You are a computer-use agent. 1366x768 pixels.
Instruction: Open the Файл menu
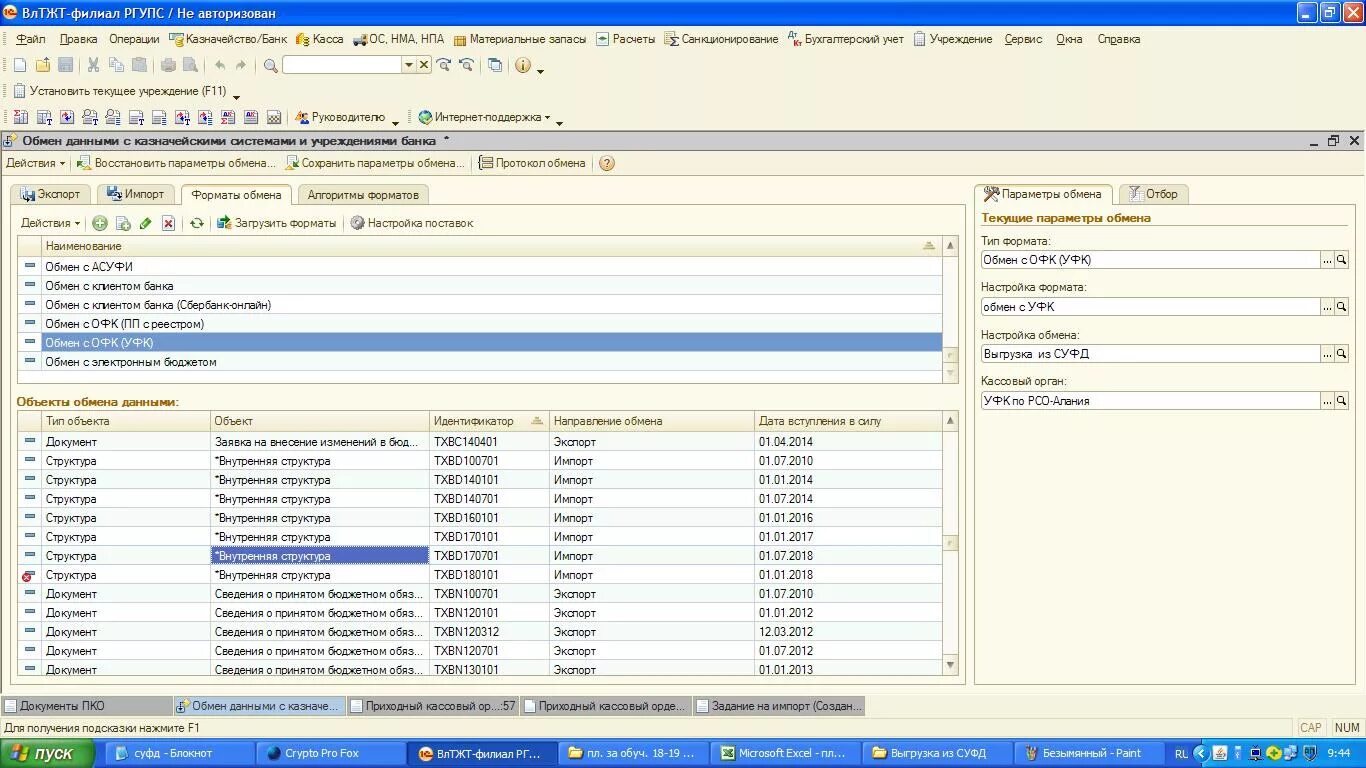31,39
